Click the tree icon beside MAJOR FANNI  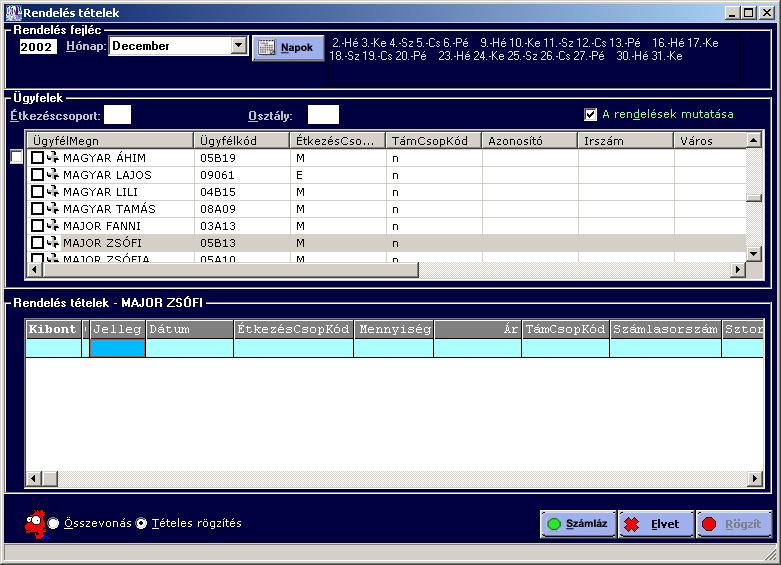[x=52, y=226]
